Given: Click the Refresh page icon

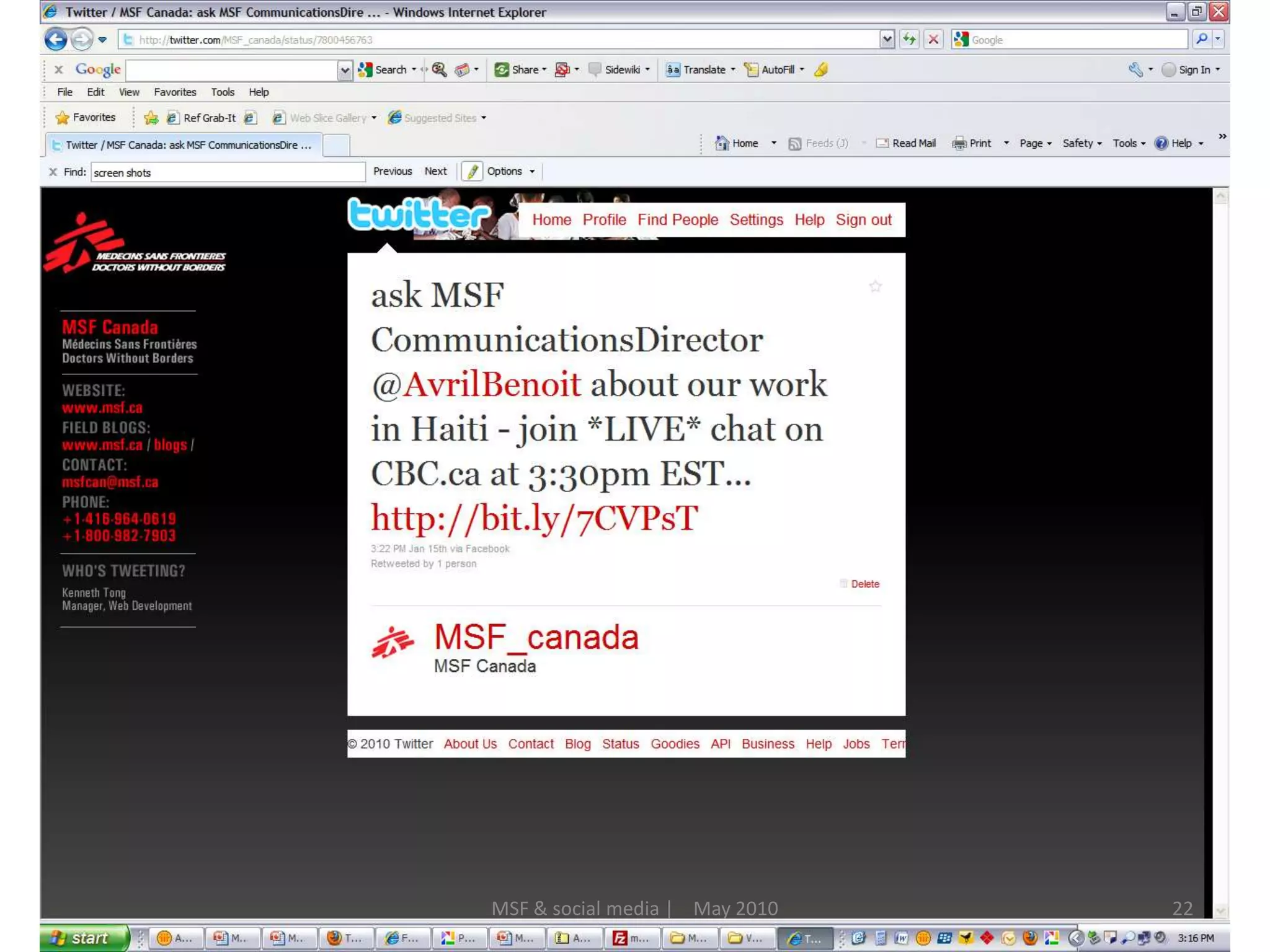Looking at the screenshot, I should [909, 40].
